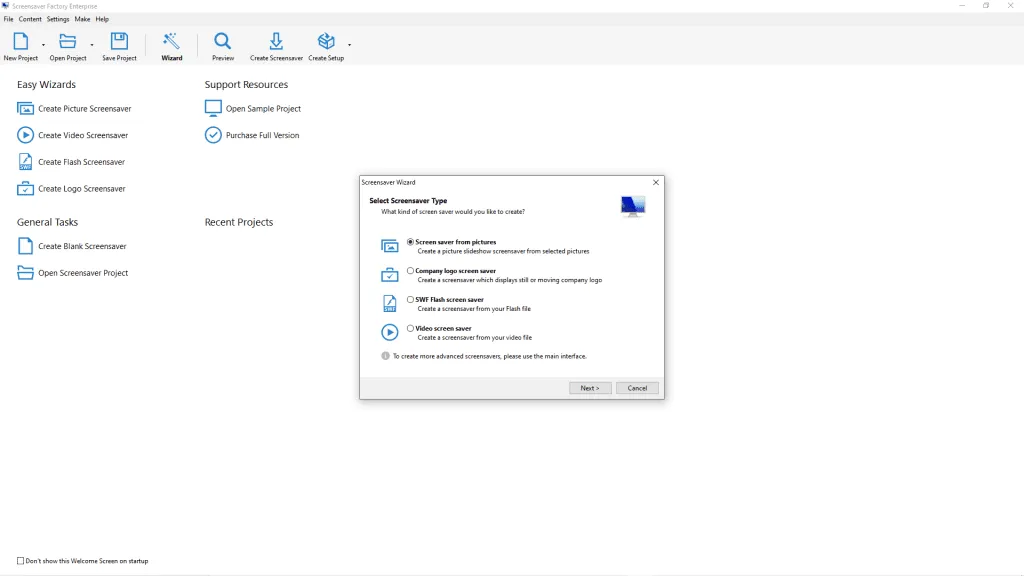This screenshot has height=576, width=1024.
Task: Click the New Project toolbar icon
Action: [20, 42]
